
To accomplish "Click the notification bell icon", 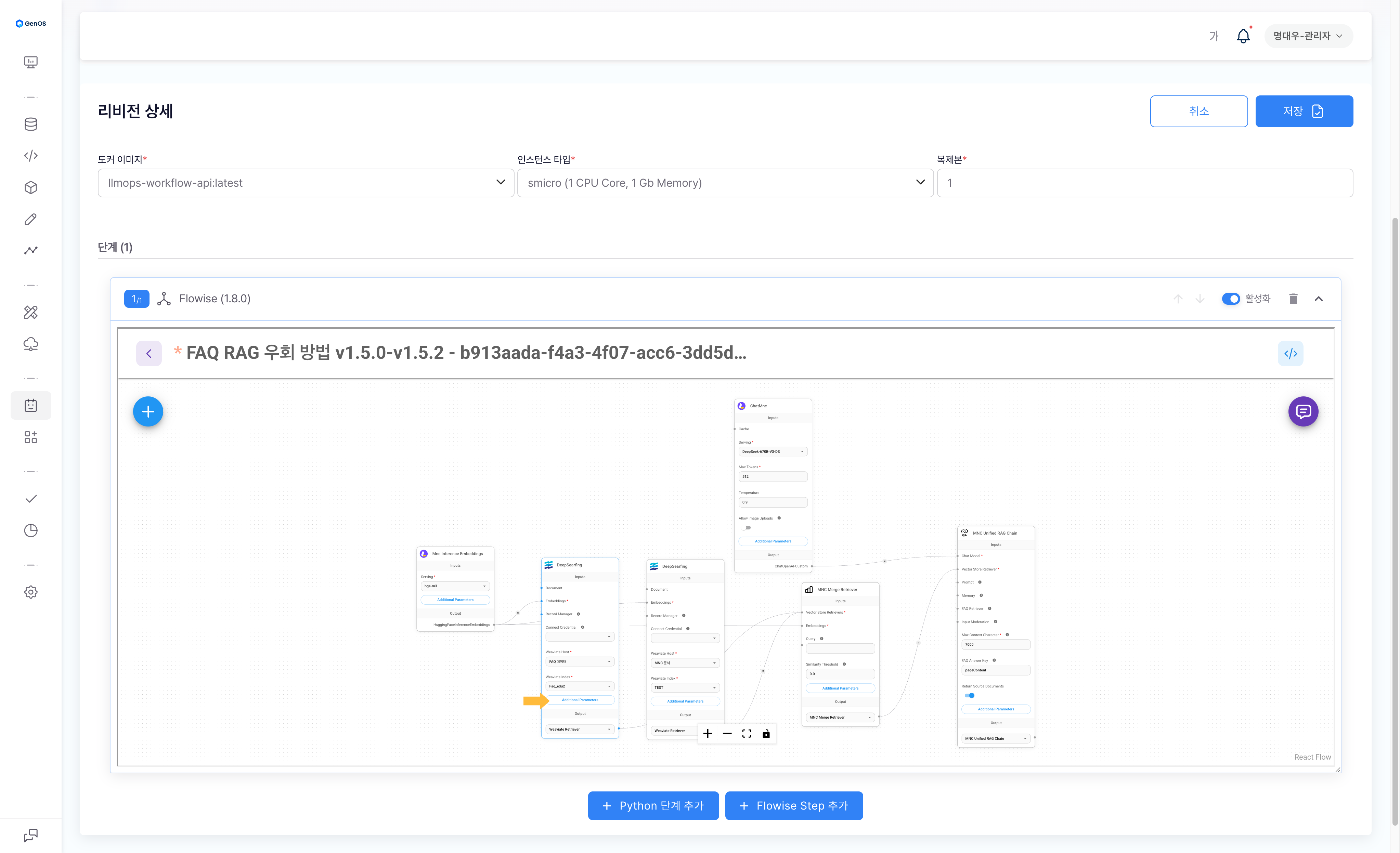I will [1243, 36].
